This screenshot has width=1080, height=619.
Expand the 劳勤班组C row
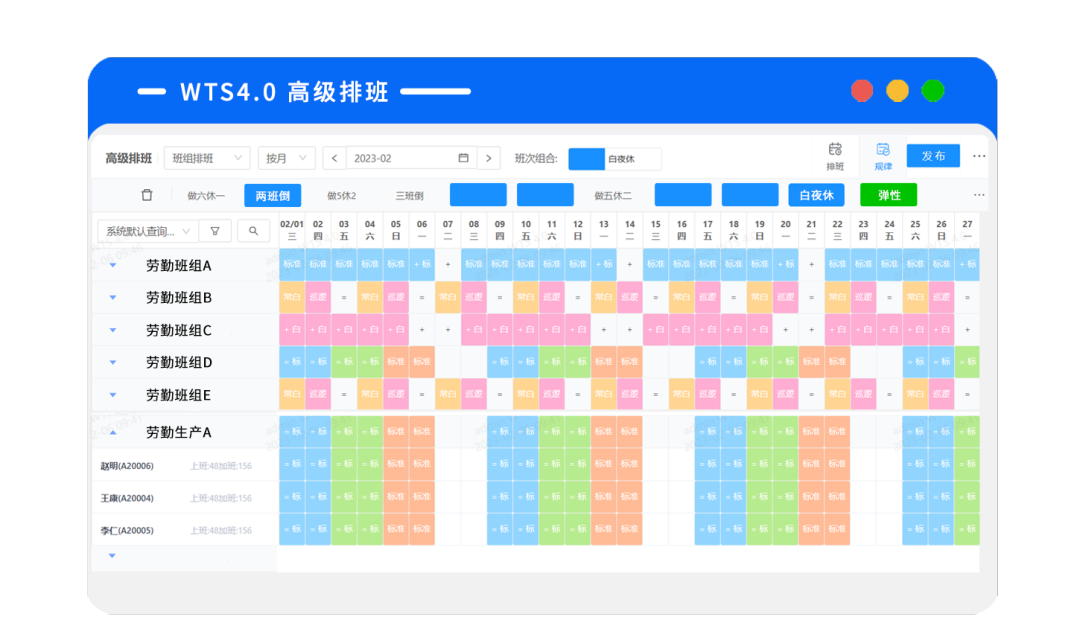[x=113, y=330]
